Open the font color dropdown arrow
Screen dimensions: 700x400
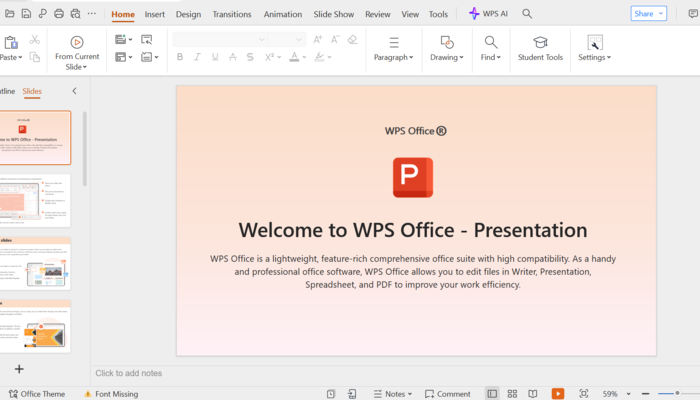click(304, 57)
